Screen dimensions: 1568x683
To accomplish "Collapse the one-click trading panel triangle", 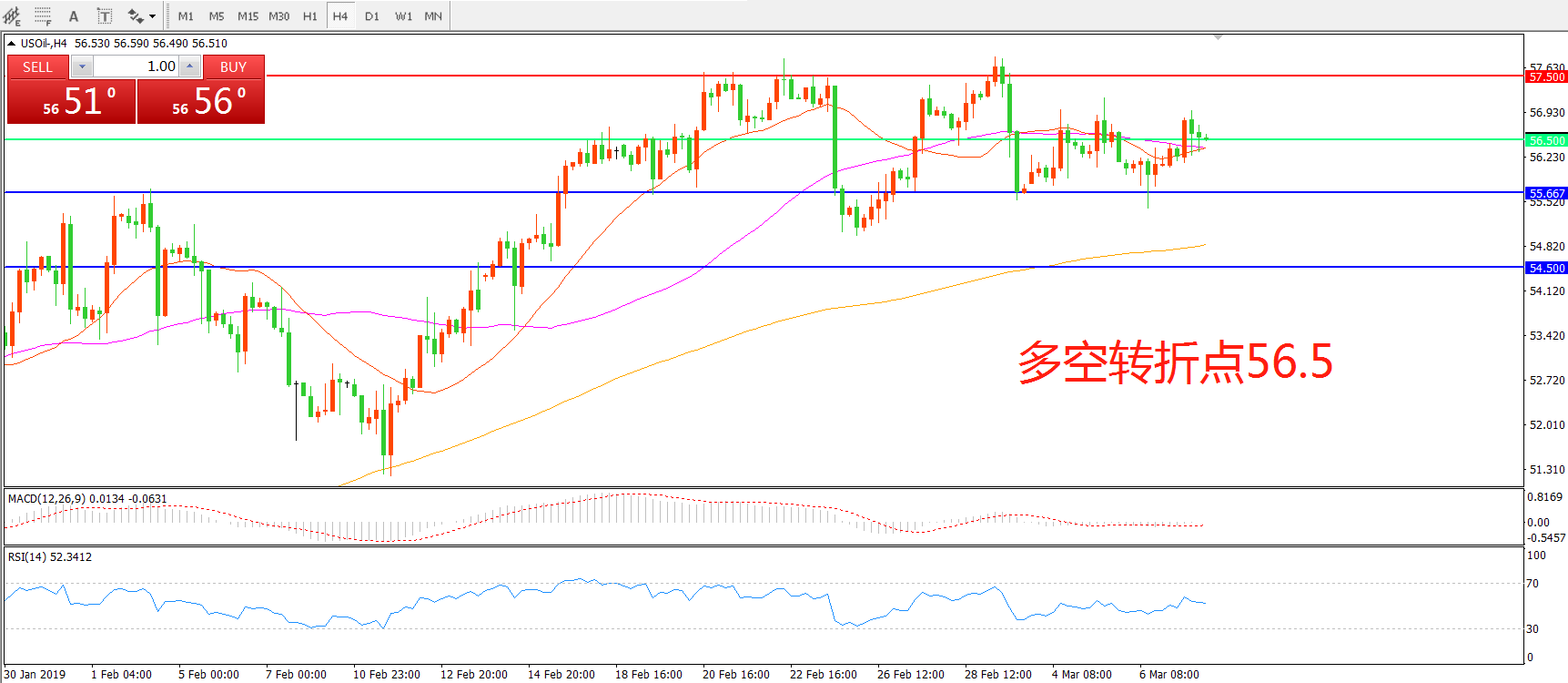I will pyautogui.click(x=12, y=44).
